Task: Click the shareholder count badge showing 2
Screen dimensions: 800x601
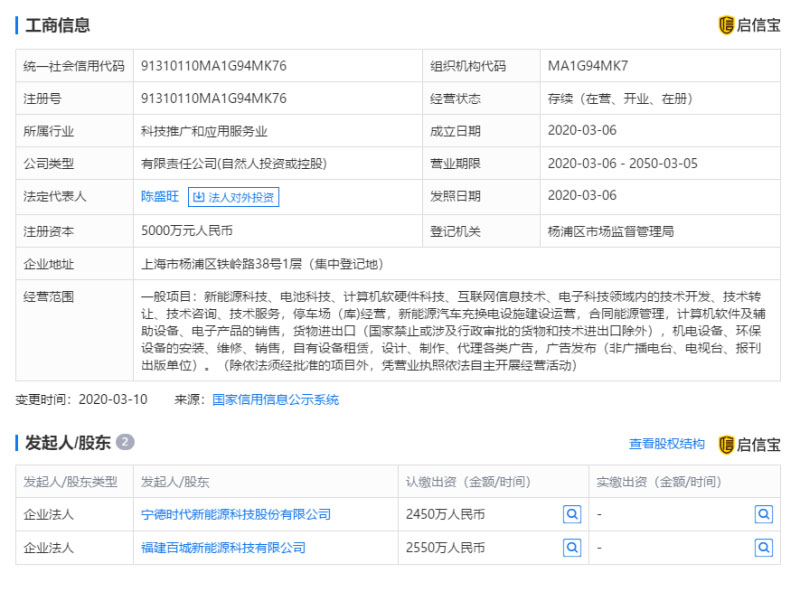Action: pos(125,442)
